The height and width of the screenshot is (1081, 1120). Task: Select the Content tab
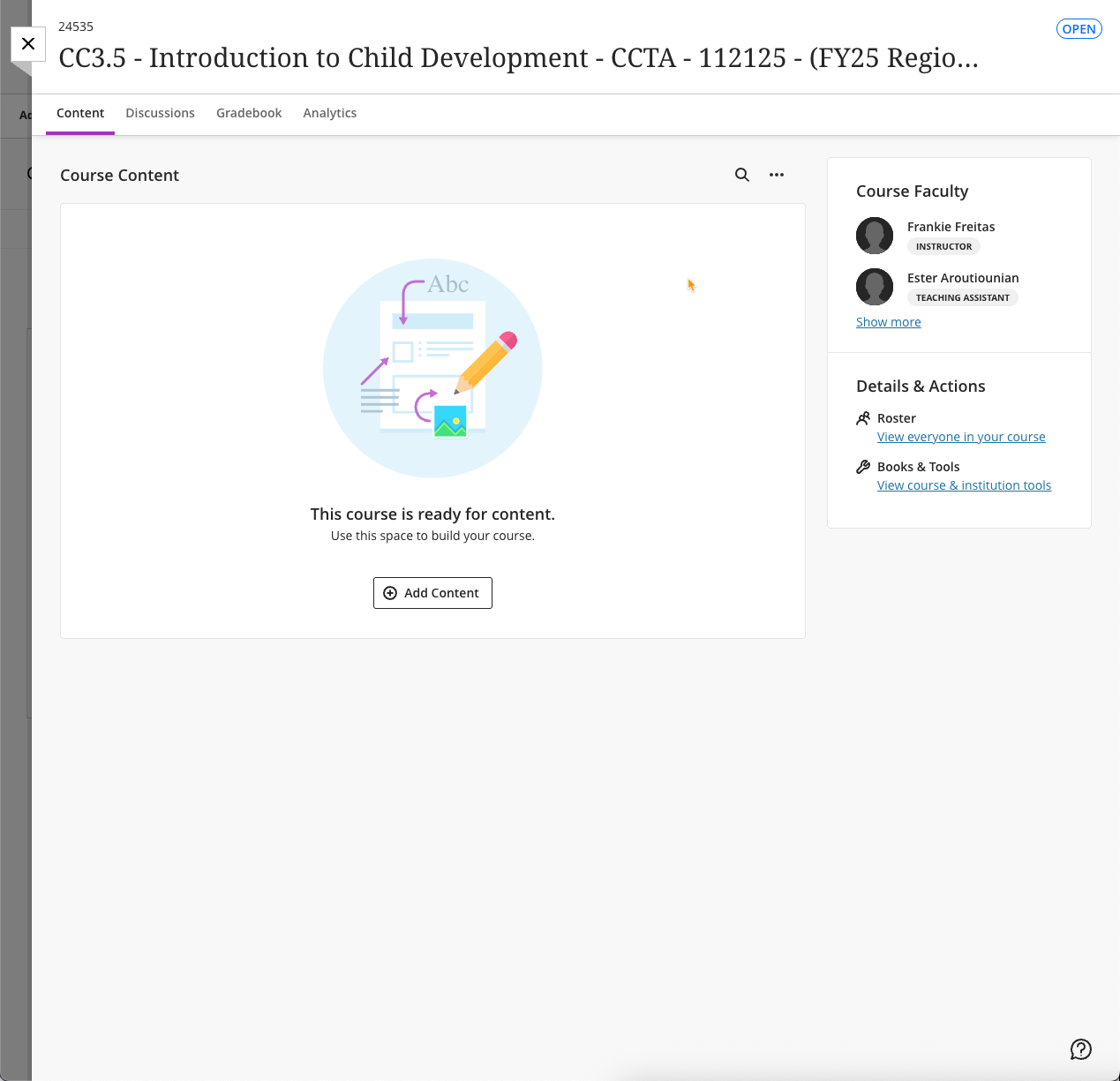[x=80, y=113]
